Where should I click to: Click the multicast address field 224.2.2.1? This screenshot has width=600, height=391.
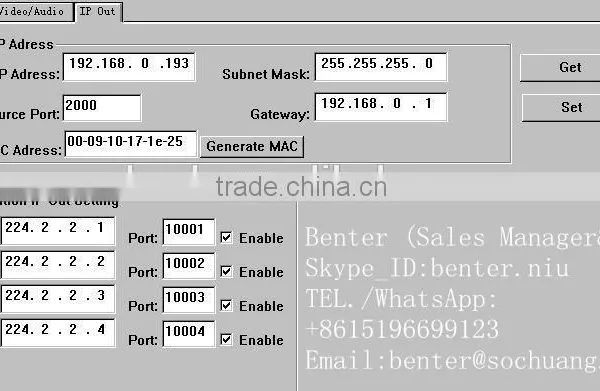pyautogui.click(x=58, y=231)
